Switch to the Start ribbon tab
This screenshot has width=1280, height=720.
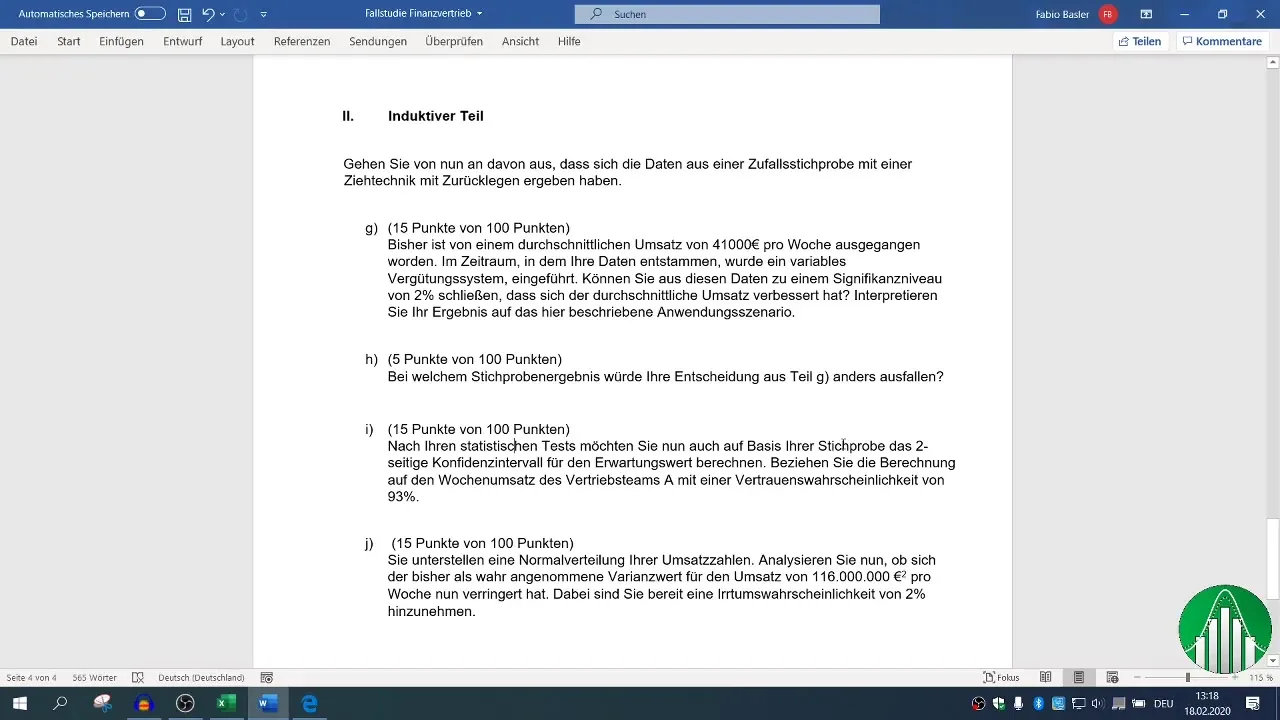69,41
